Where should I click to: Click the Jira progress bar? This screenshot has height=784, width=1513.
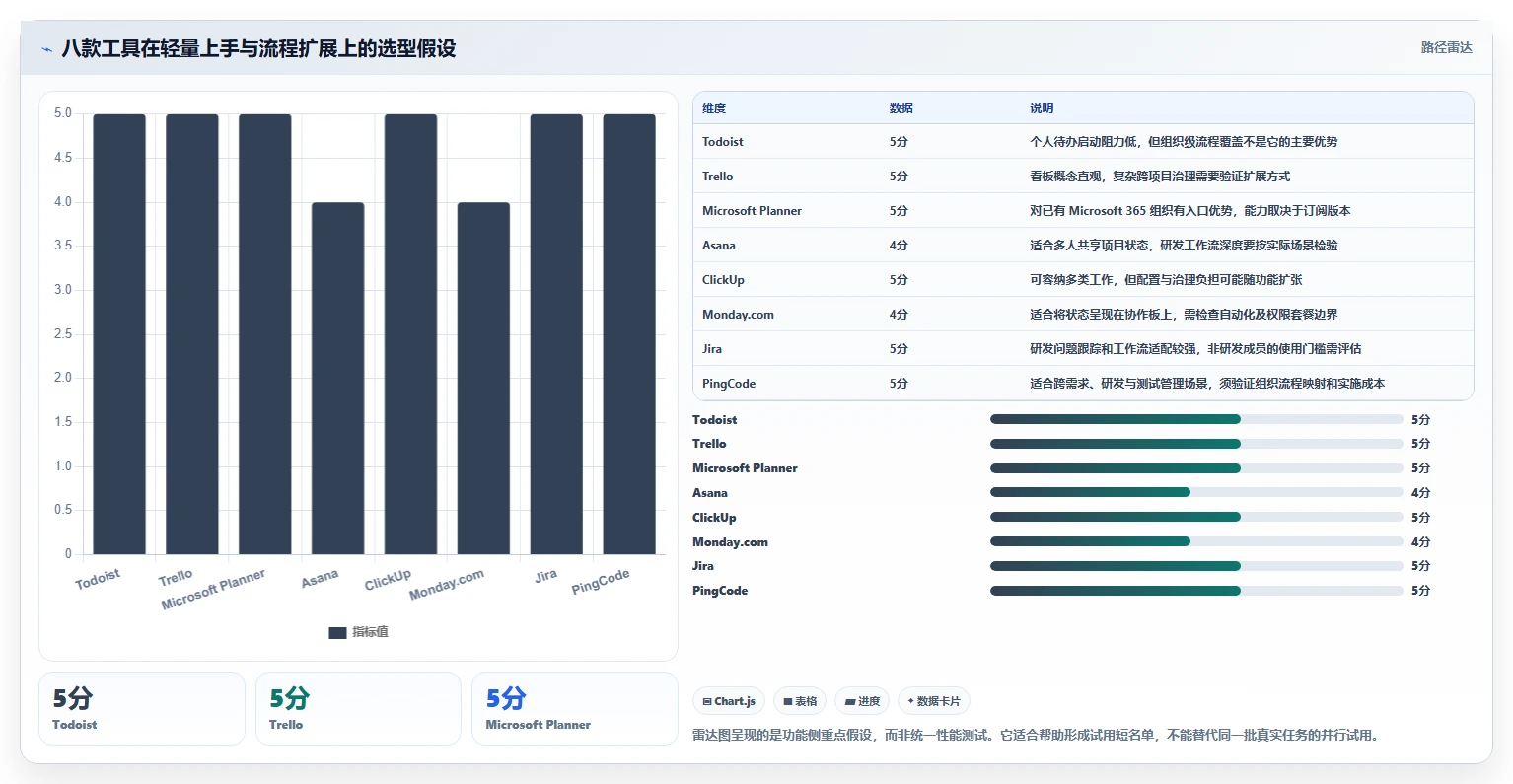[1196, 566]
